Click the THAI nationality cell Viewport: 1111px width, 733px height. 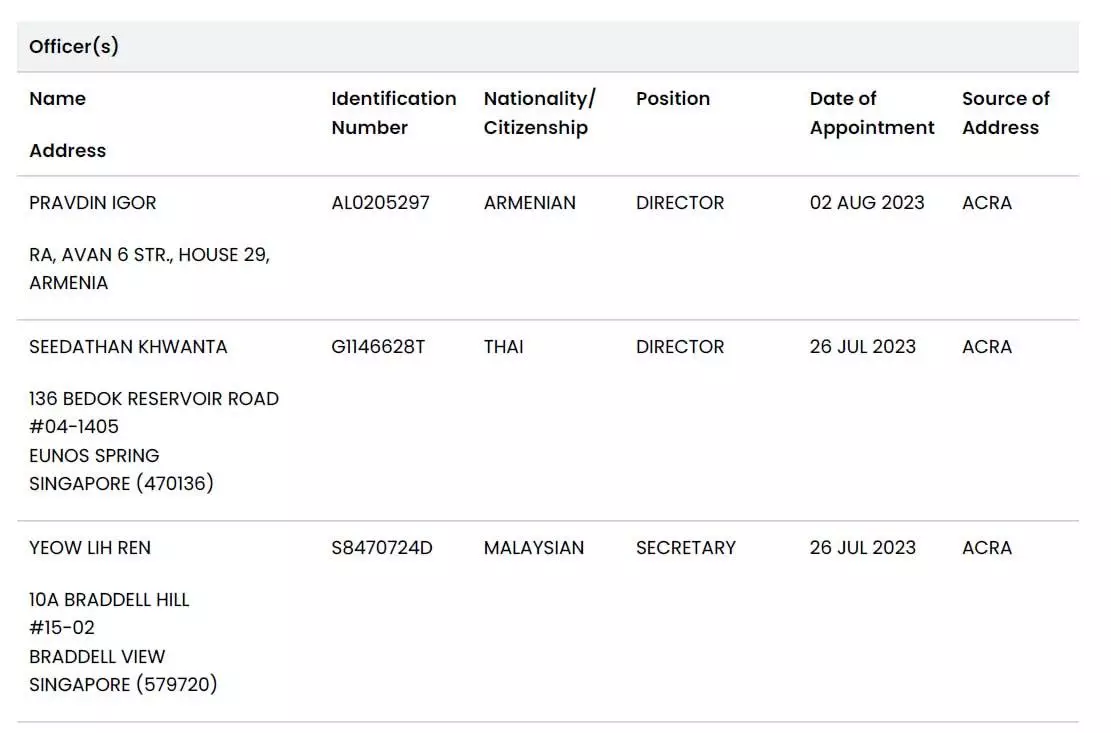tap(504, 347)
